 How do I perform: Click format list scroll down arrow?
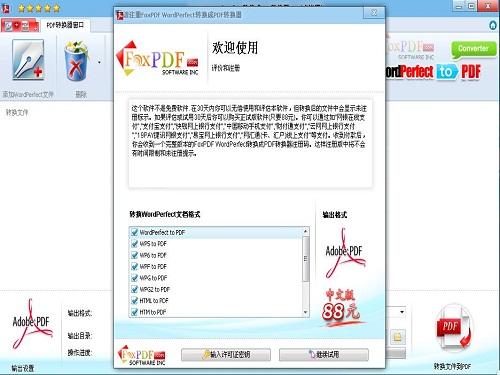305,312
